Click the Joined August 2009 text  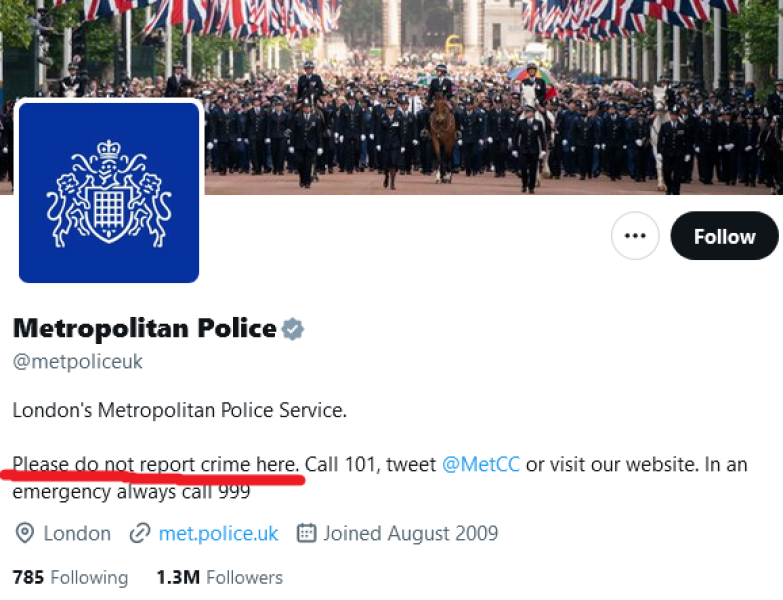tap(410, 533)
